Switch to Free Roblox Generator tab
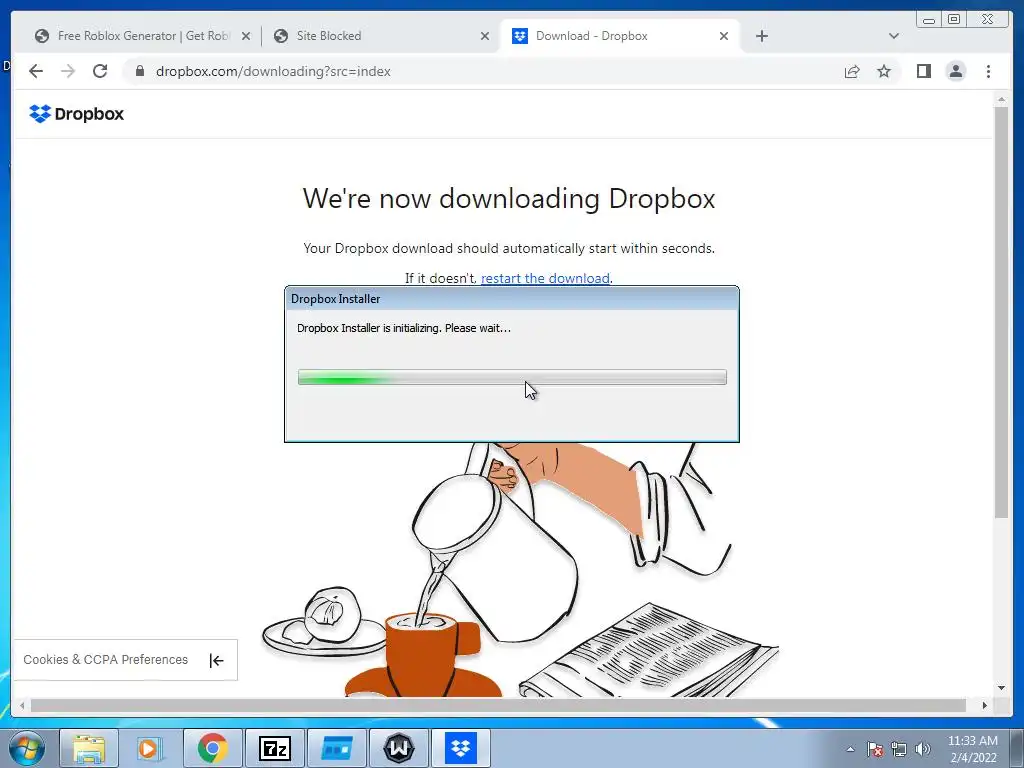Viewport: 1024px width, 768px height. pyautogui.click(x=134, y=36)
